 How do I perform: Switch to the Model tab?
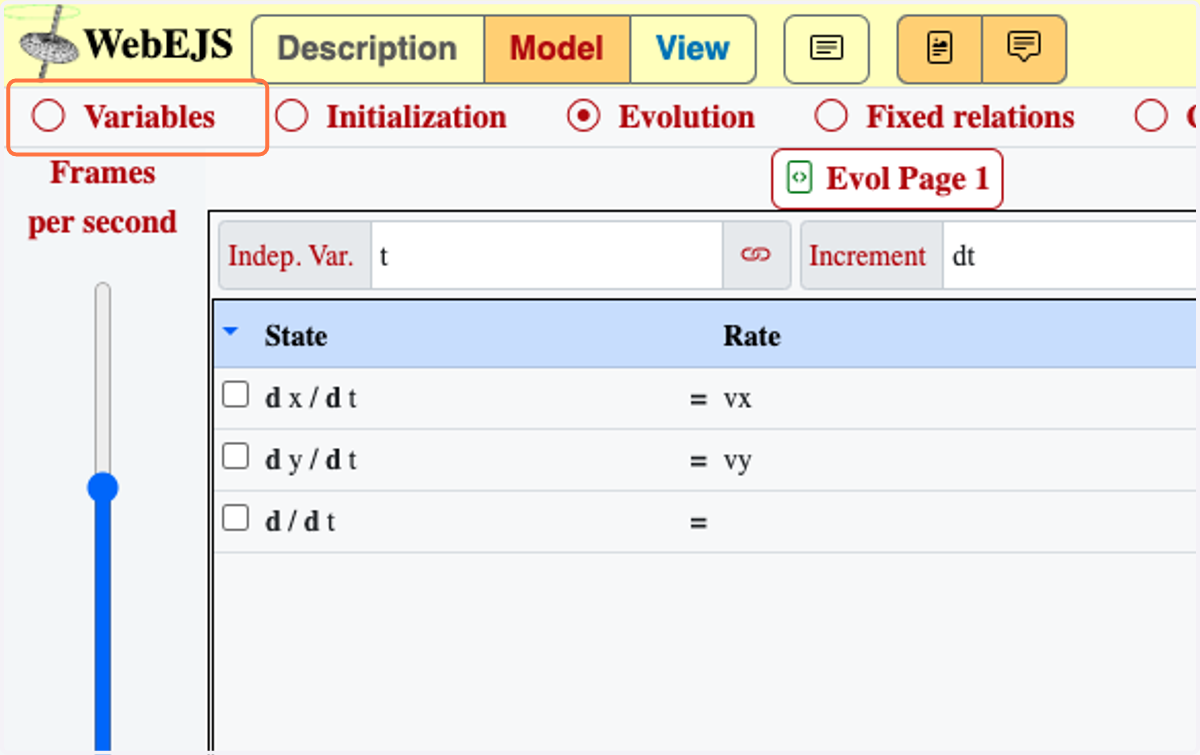click(x=557, y=49)
